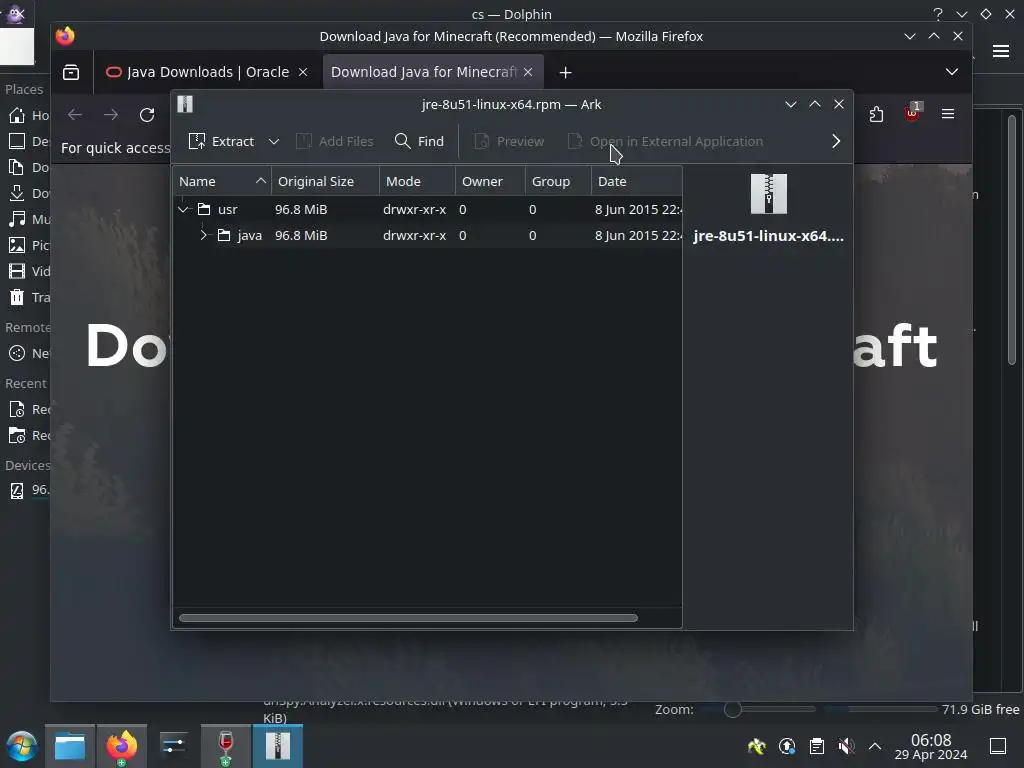Image resolution: width=1024 pixels, height=768 pixels.
Task: Select the usr folder row
Action: click(427, 209)
